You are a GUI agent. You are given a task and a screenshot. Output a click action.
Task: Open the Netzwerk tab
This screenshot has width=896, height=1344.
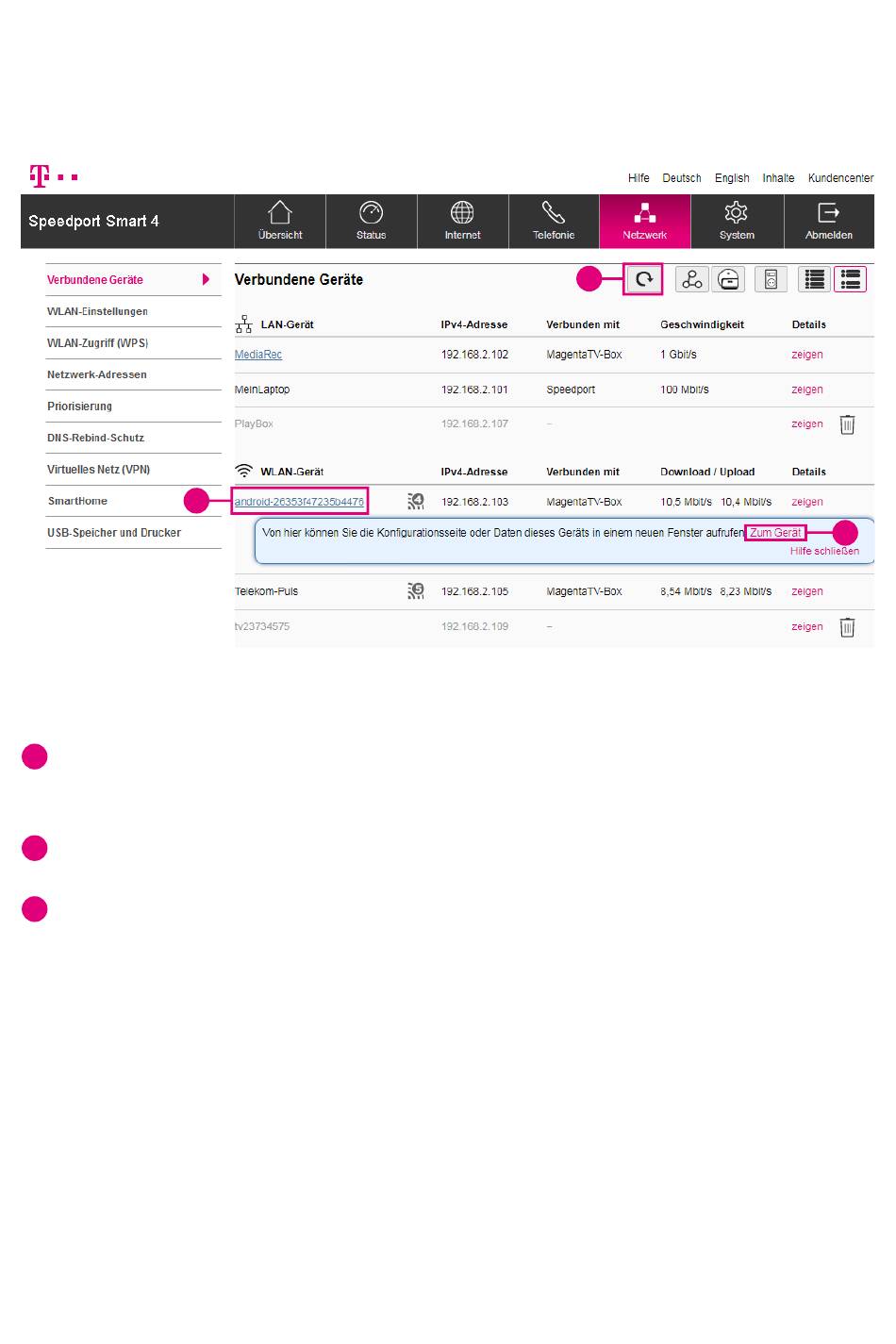(645, 222)
